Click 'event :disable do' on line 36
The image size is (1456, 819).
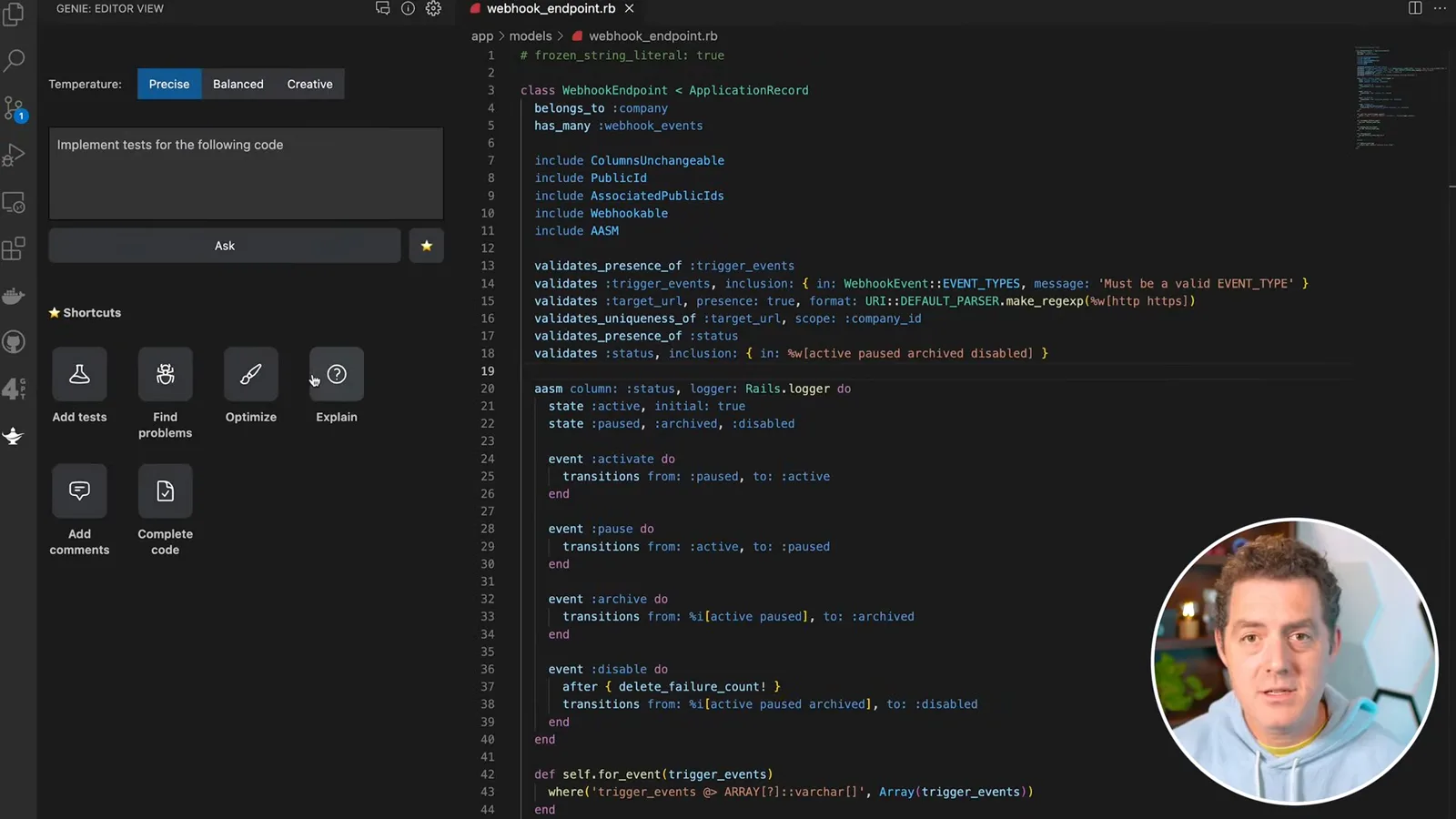click(608, 669)
